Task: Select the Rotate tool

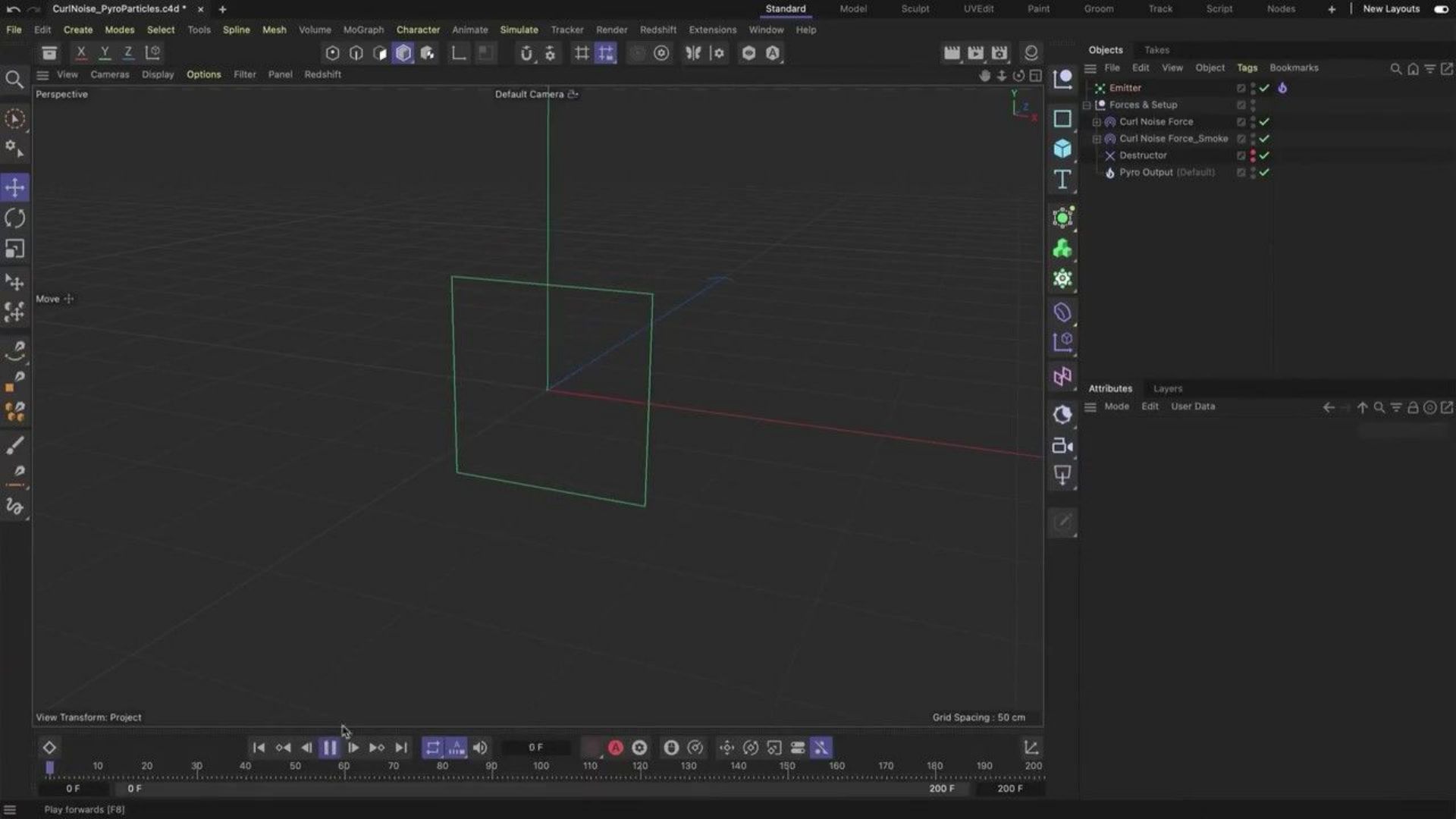Action: pyautogui.click(x=14, y=218)
